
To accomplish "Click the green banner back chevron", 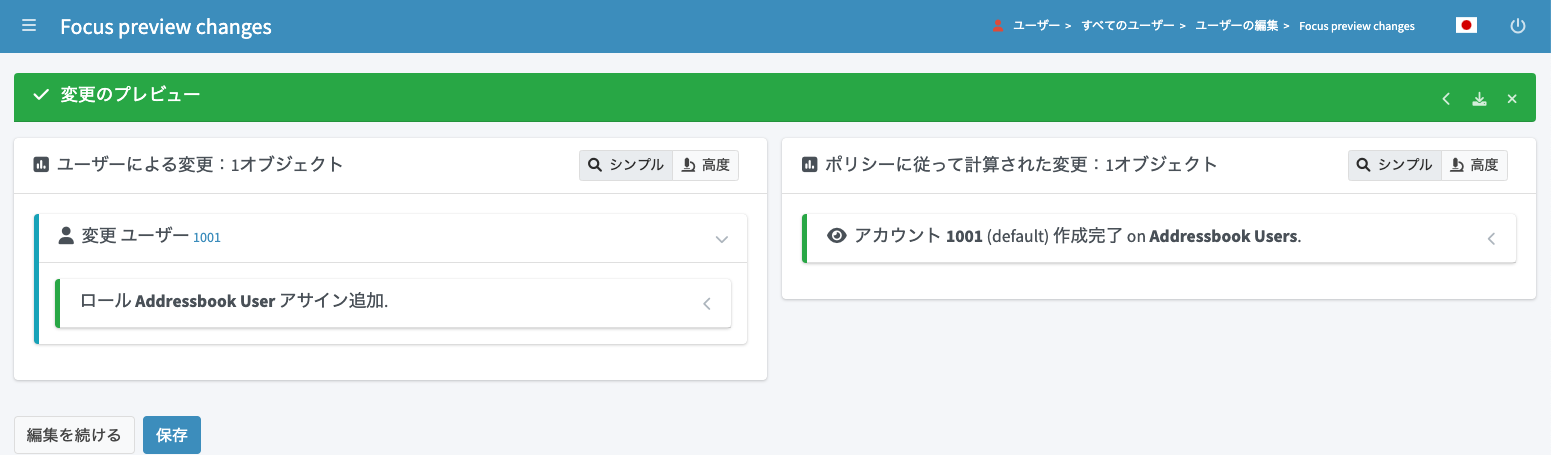I will (x=1446, y=98).
